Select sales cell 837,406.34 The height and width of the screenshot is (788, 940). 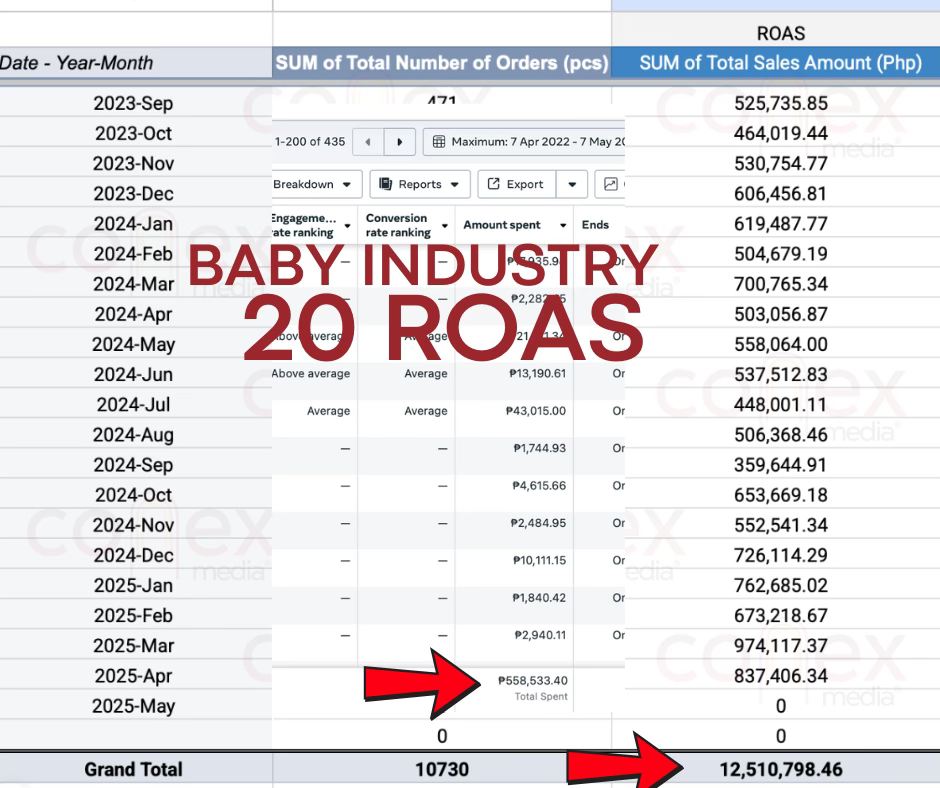[781, 676]
